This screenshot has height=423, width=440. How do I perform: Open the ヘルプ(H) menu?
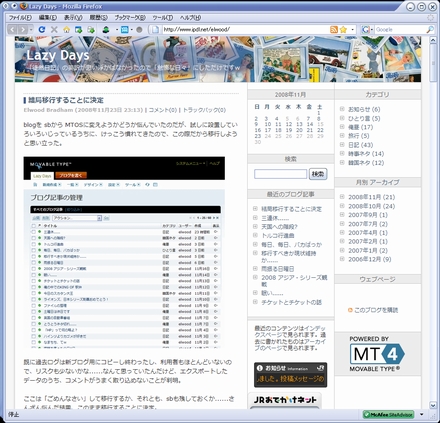190,18
